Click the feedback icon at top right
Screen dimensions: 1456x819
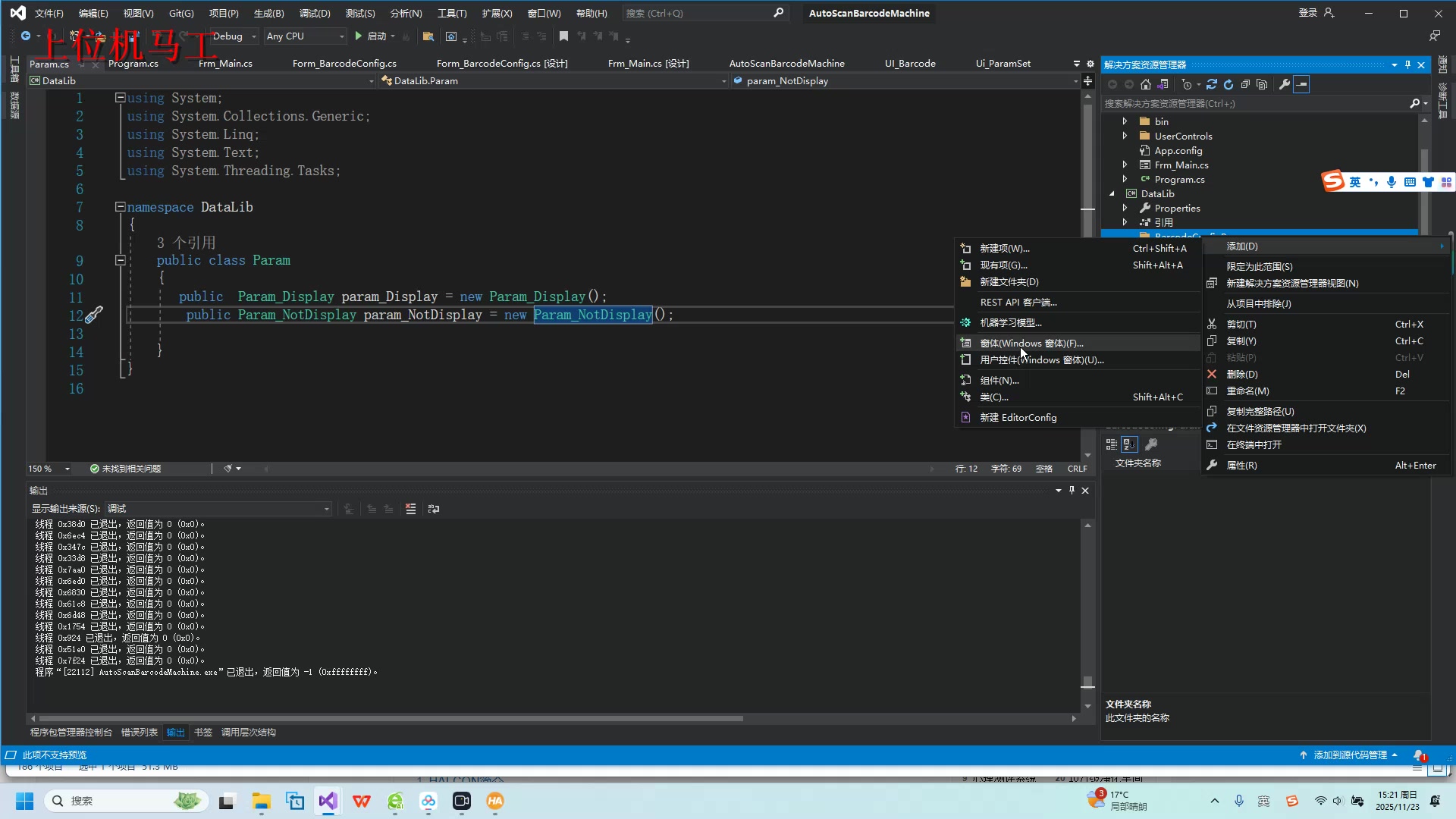point(1435,36)
